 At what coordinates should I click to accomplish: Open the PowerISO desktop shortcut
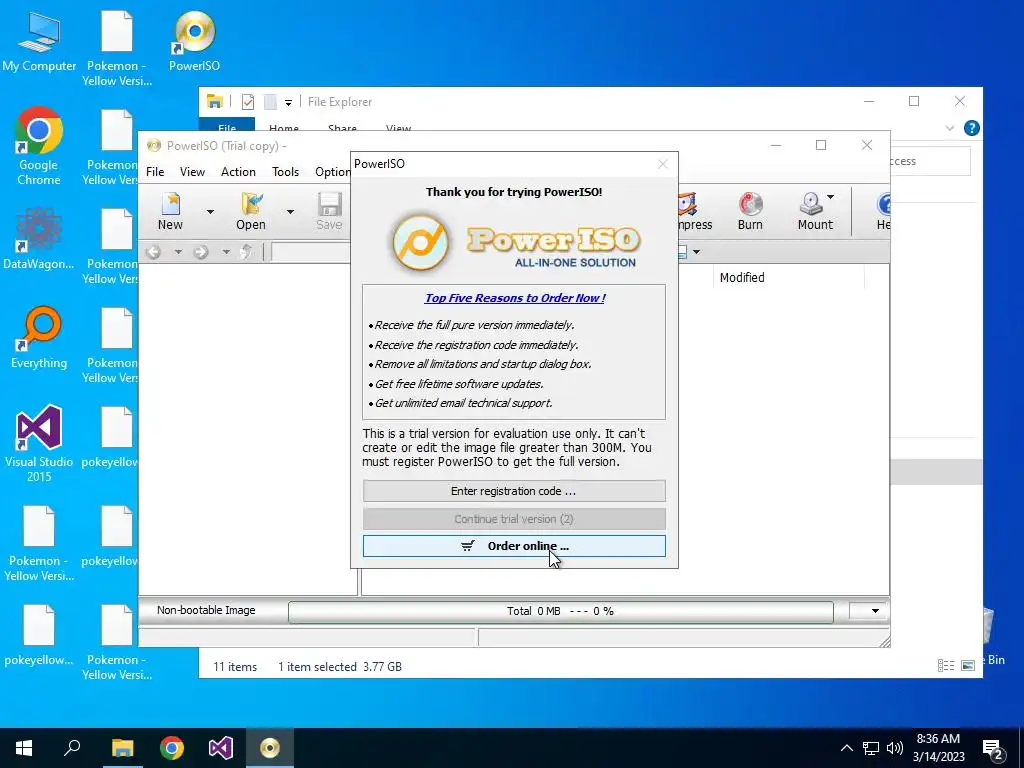tap(194, 40)
